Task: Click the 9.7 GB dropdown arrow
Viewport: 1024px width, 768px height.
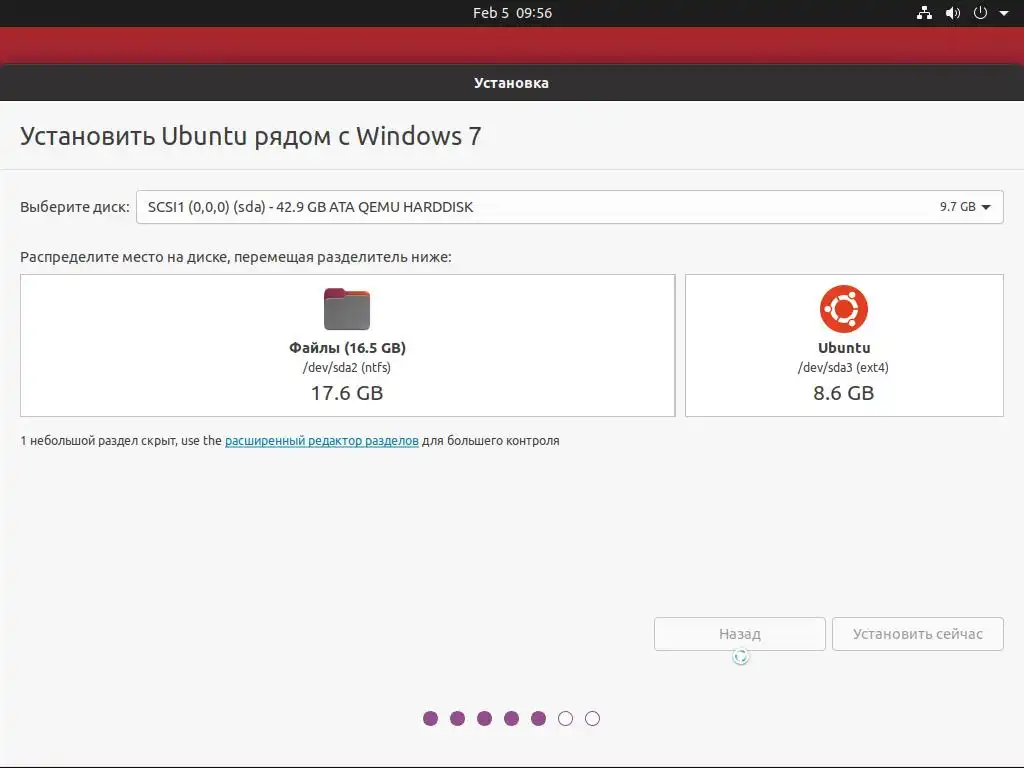Action: tap(986, 207)
